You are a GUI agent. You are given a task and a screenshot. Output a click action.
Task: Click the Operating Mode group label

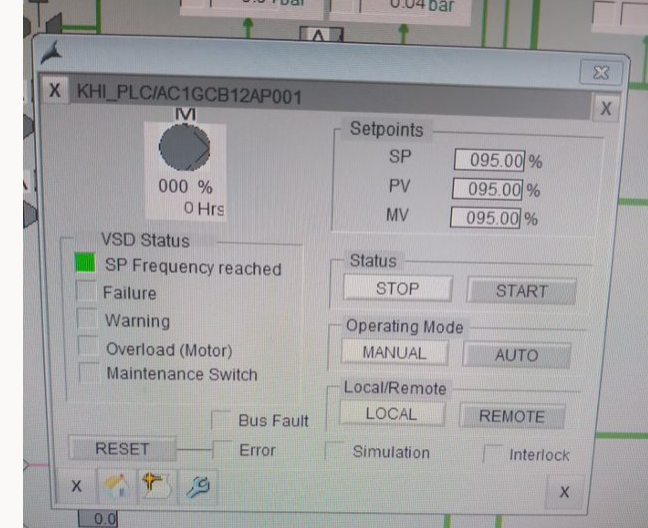tap(405, 326)
